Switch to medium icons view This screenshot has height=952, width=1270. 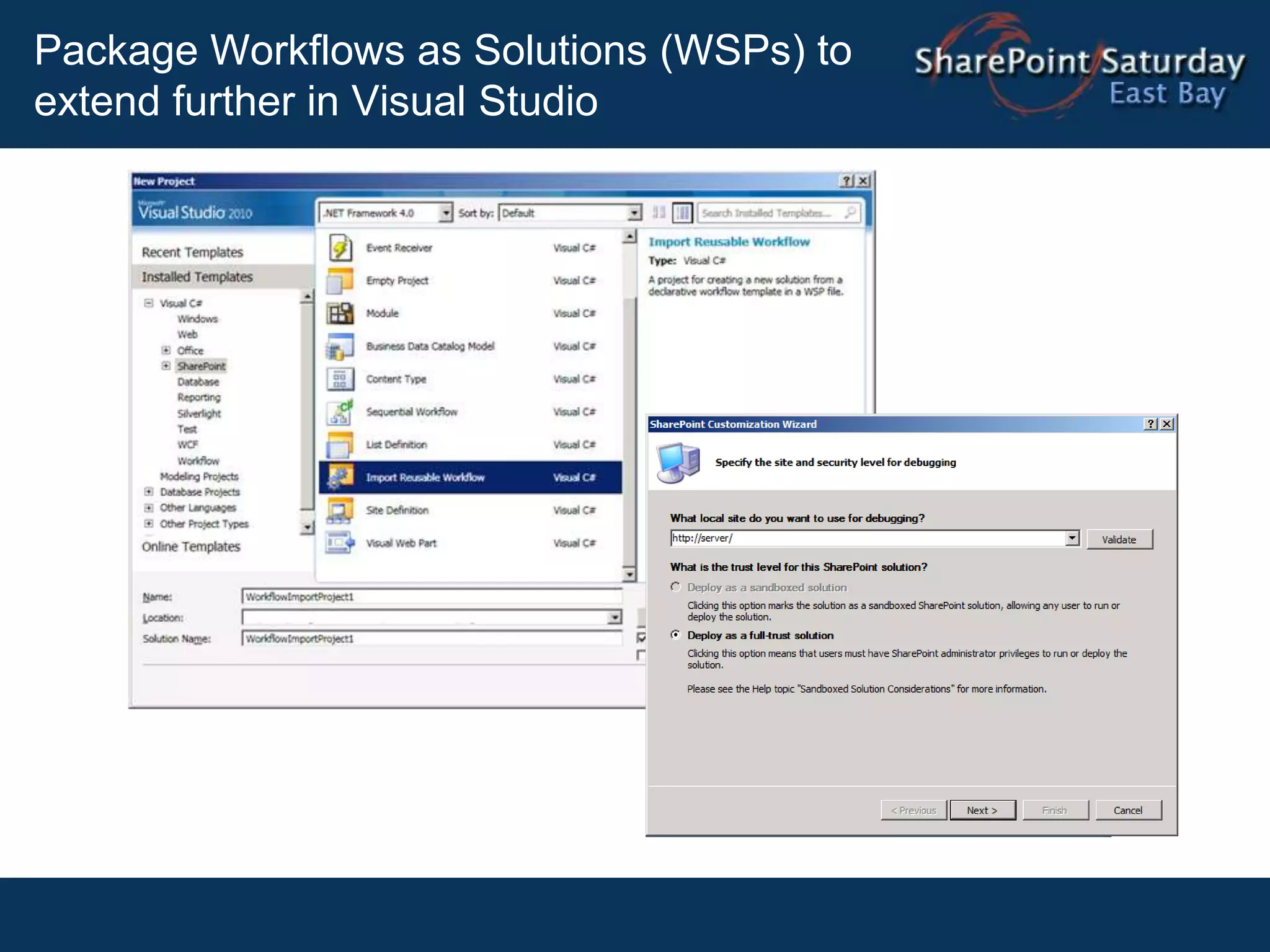coord(682,213)
